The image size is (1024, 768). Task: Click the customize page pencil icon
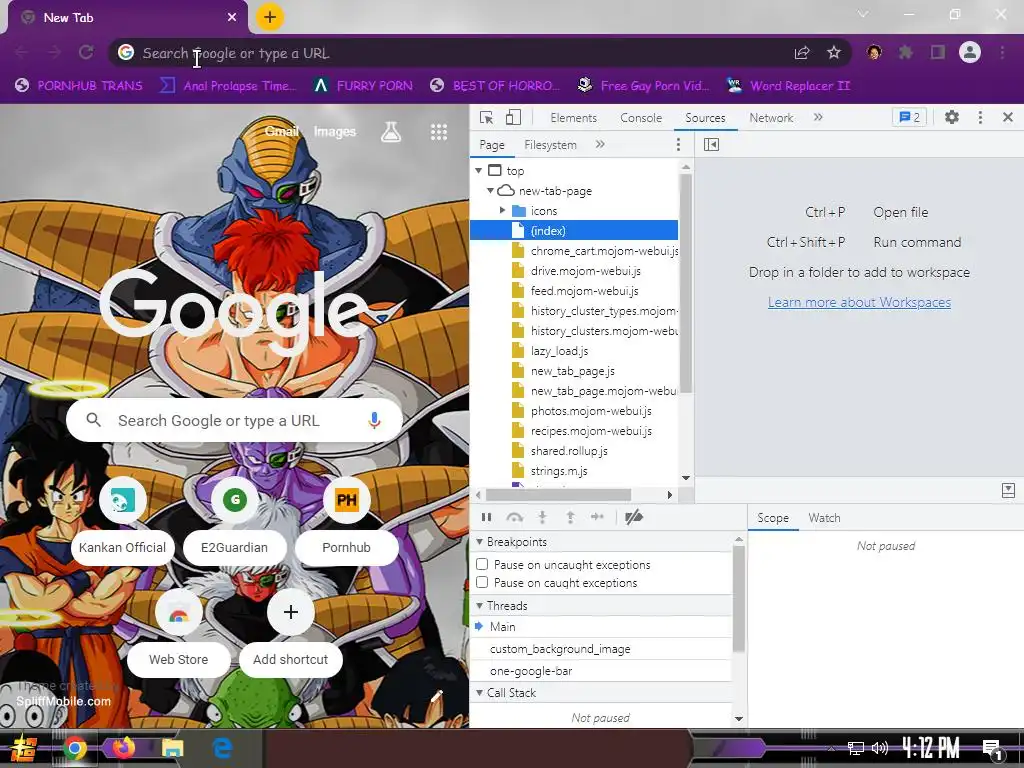click(437, 697)
